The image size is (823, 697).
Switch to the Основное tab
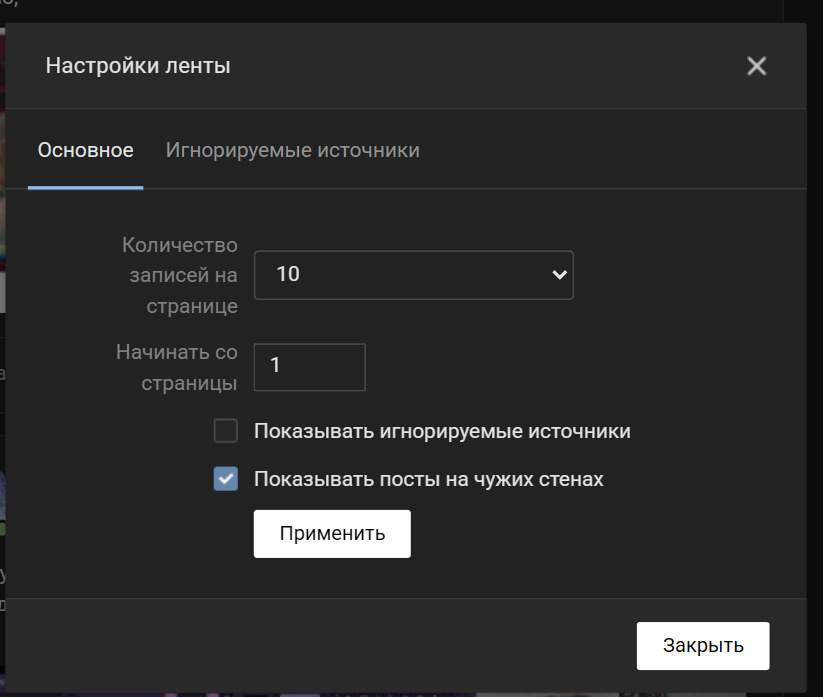86,150
